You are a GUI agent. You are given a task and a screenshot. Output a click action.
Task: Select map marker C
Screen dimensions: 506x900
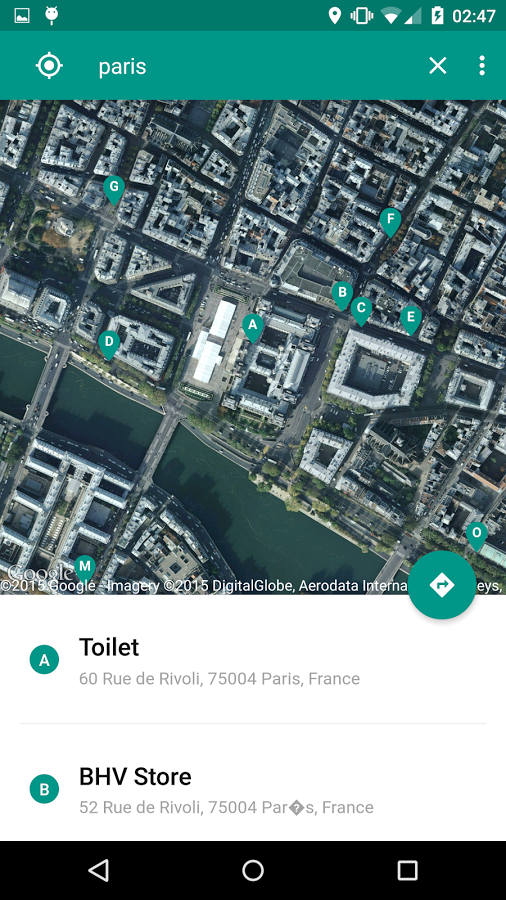[361, 311]
